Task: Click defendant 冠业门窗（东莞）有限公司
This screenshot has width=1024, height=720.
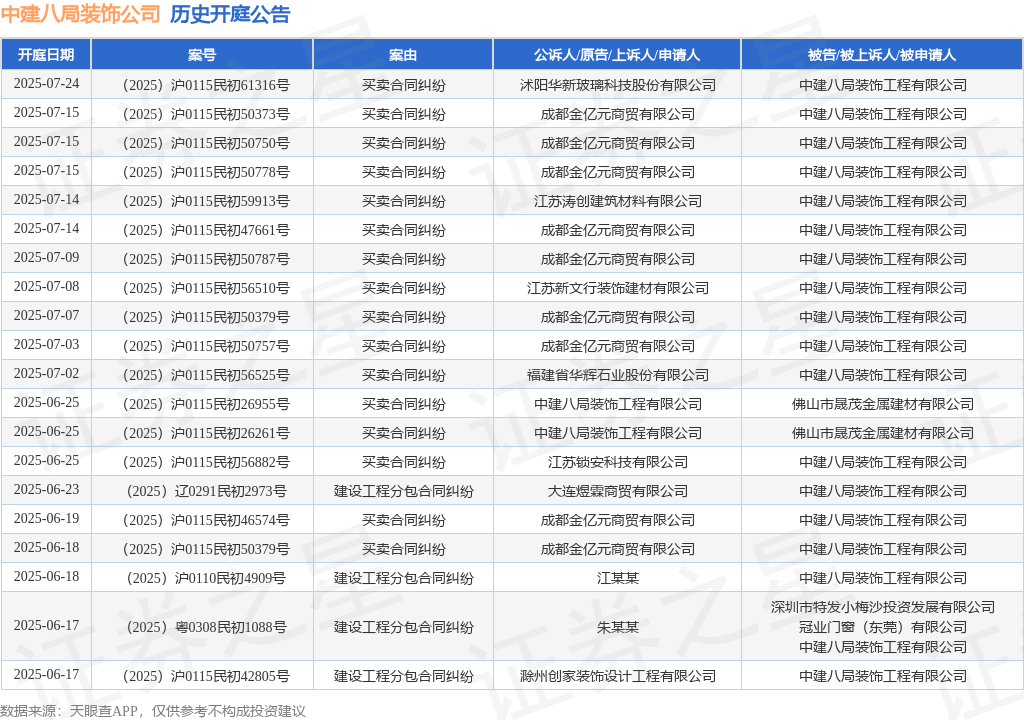Action: click(x=883, y=627)
